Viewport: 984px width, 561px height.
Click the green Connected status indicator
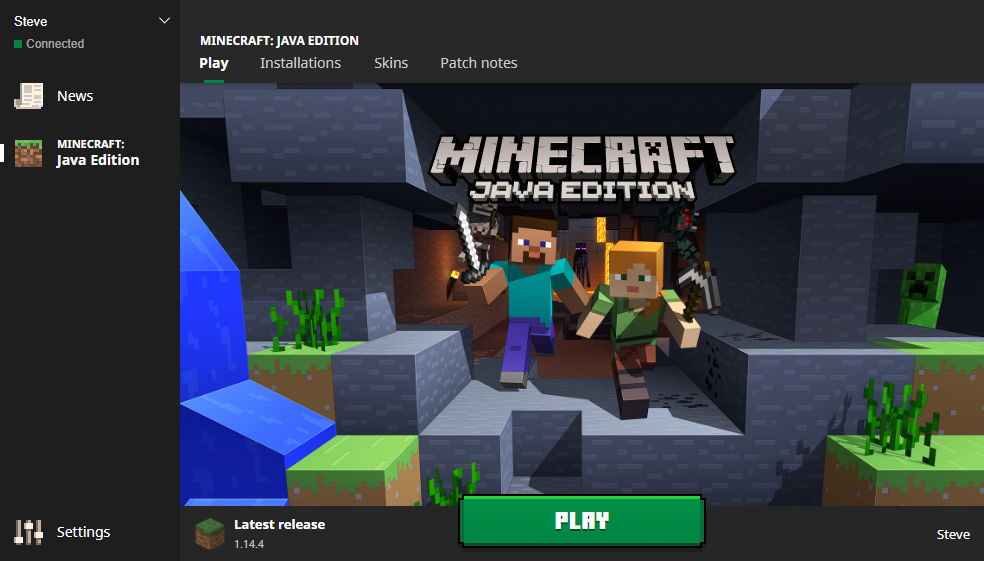point(18,44)
